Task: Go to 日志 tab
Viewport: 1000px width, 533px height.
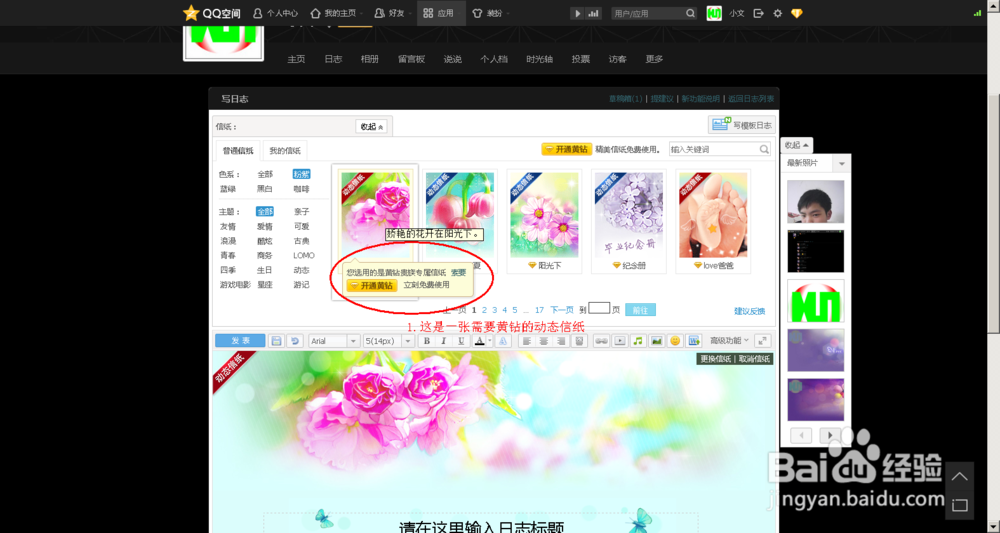Action: point(333,59)
